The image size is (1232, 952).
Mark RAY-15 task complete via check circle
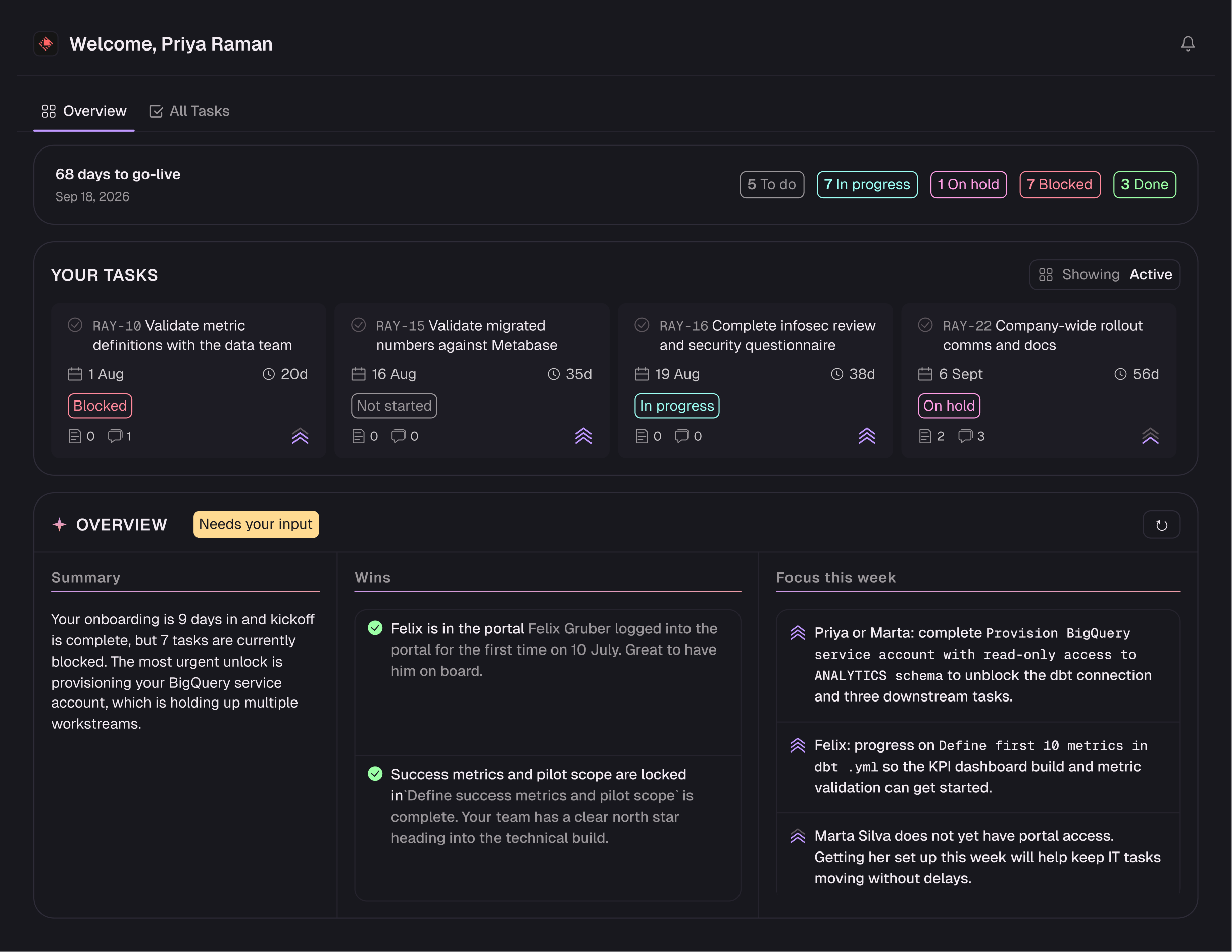[359, 325]
